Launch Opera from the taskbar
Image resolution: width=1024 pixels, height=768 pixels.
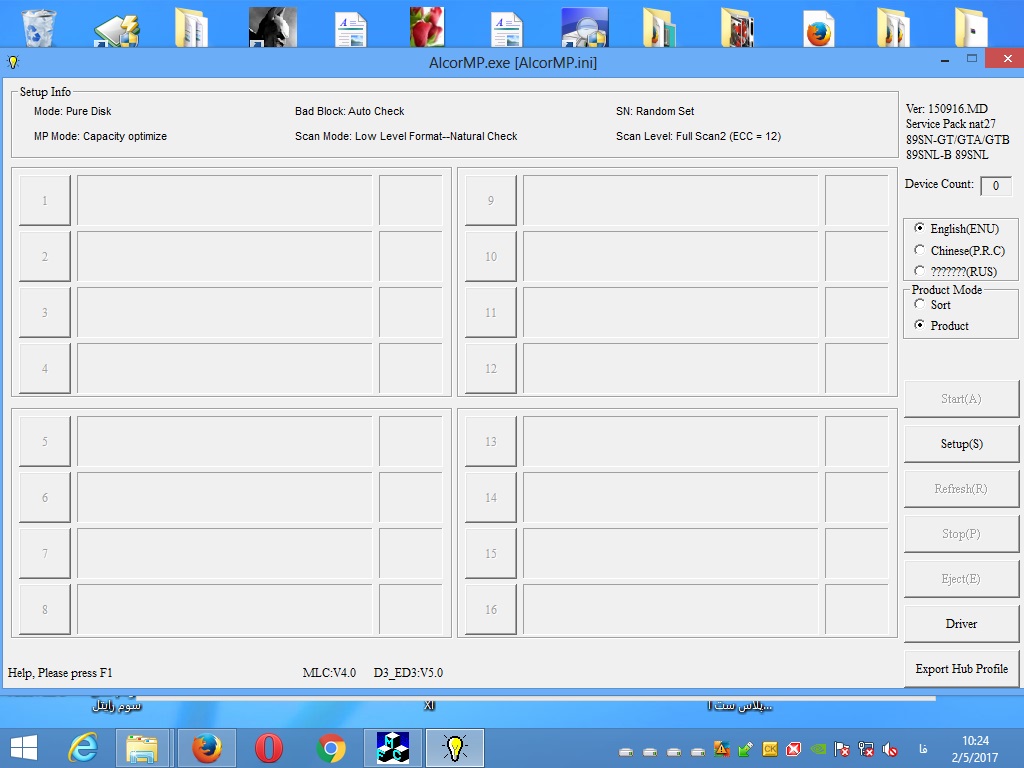268,748
